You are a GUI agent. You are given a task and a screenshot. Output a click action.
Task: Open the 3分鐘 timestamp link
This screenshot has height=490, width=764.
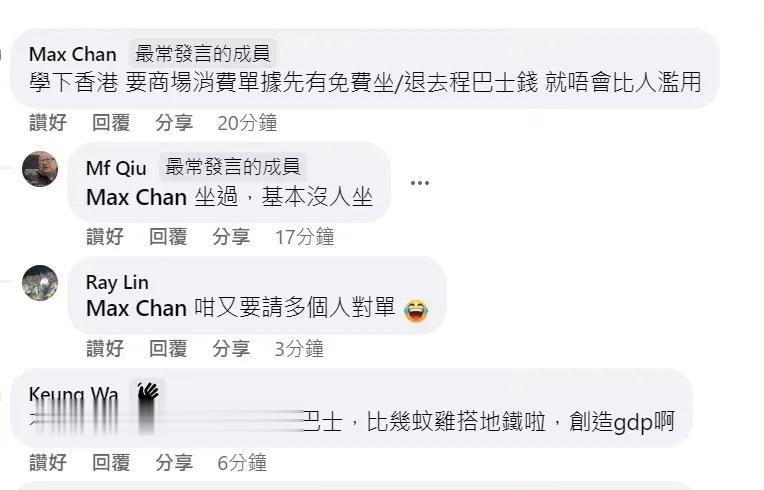pyautogui.click(x=299, y=349)
